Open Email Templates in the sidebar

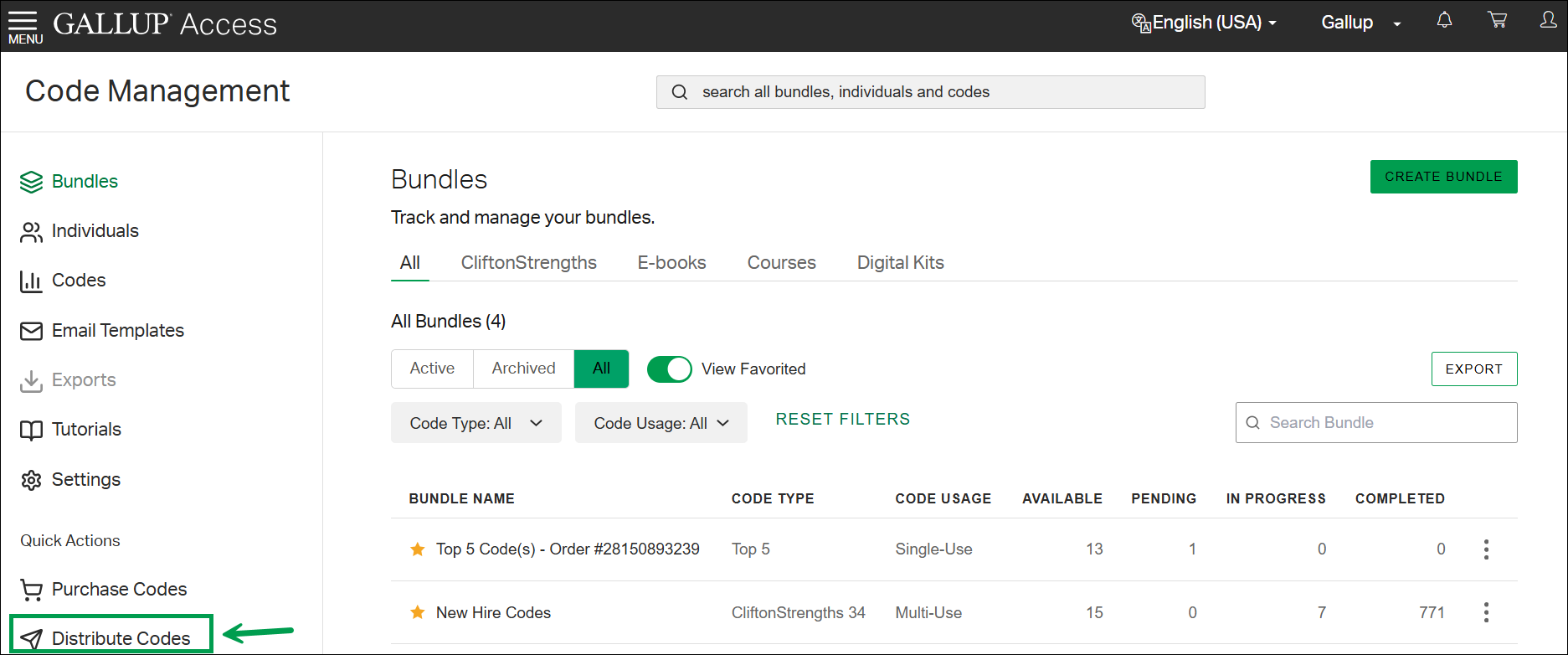coord(117,331)
